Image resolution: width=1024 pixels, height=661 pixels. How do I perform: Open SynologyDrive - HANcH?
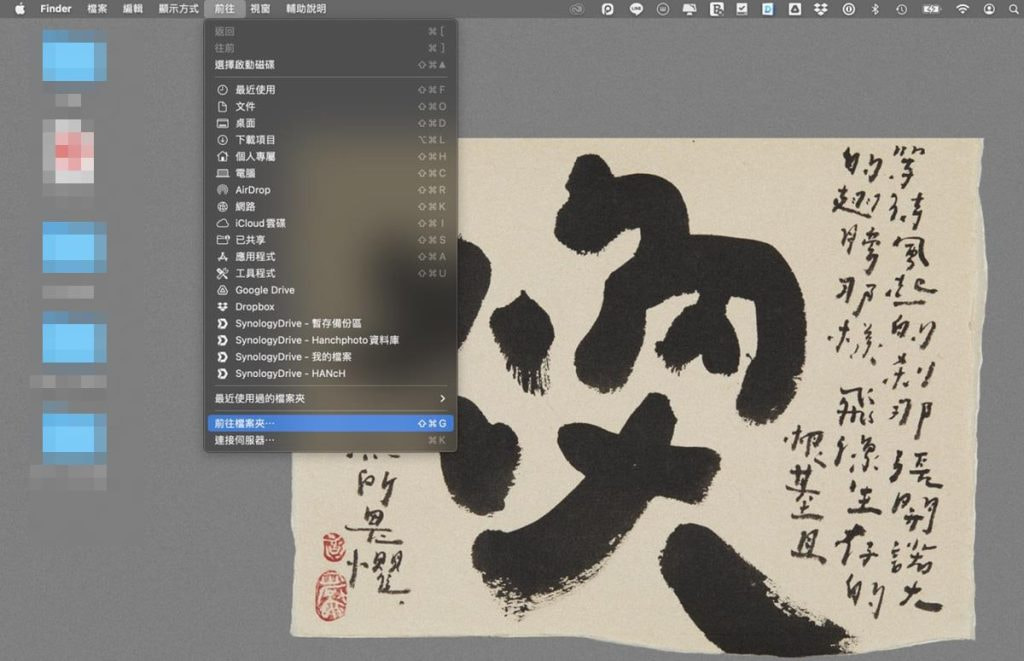coord(330,373)
